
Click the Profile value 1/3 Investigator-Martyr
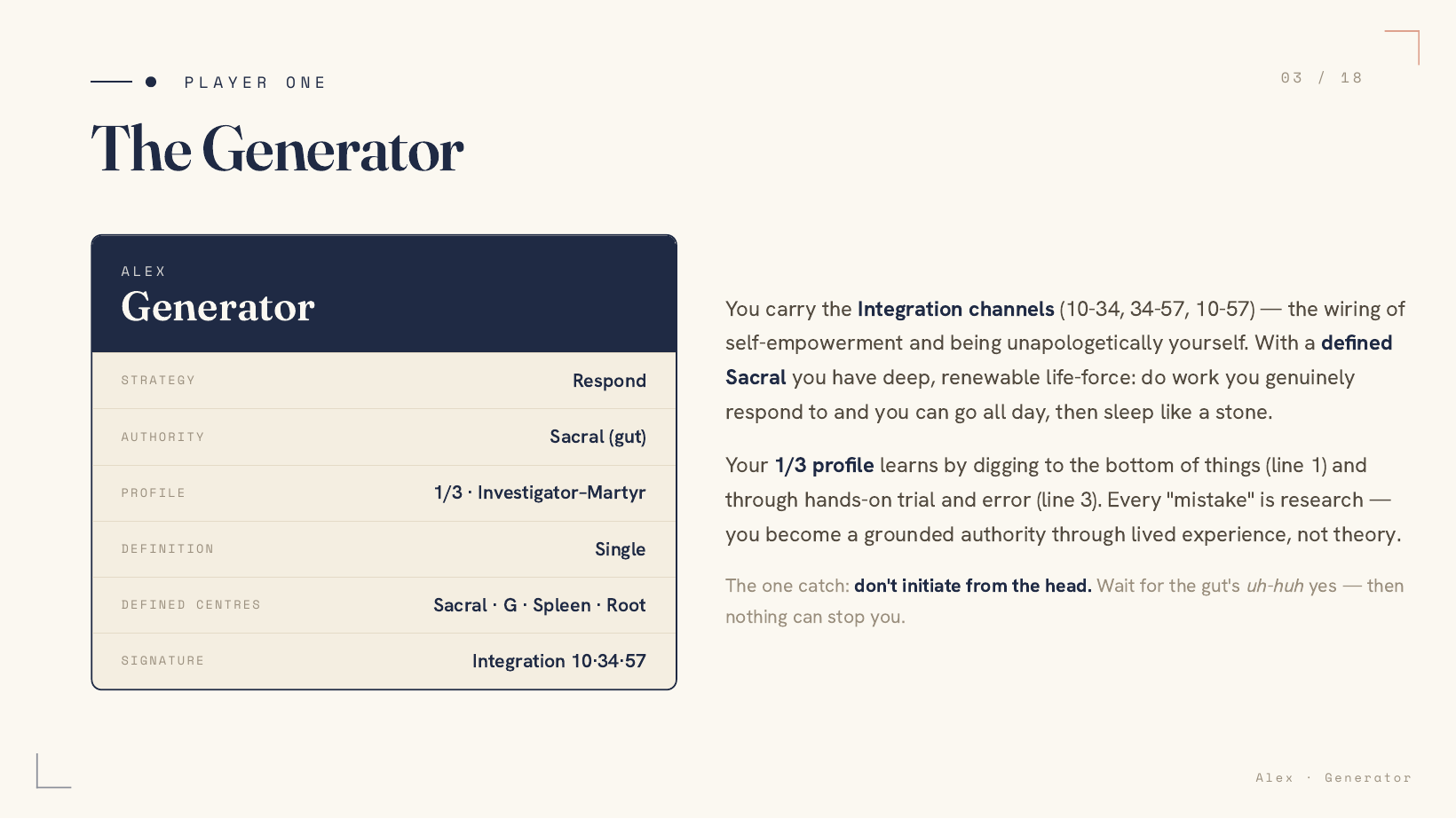click(x=540, y=492)
